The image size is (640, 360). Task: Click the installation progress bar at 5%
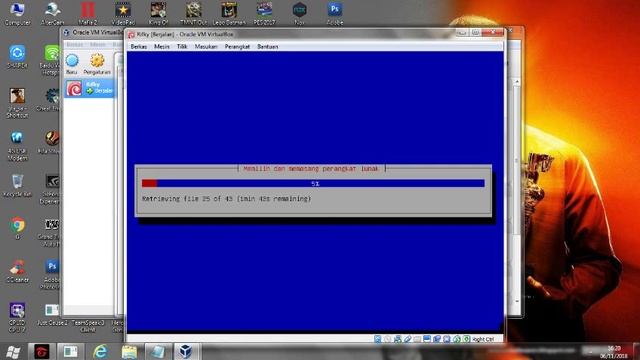[313, 184]
